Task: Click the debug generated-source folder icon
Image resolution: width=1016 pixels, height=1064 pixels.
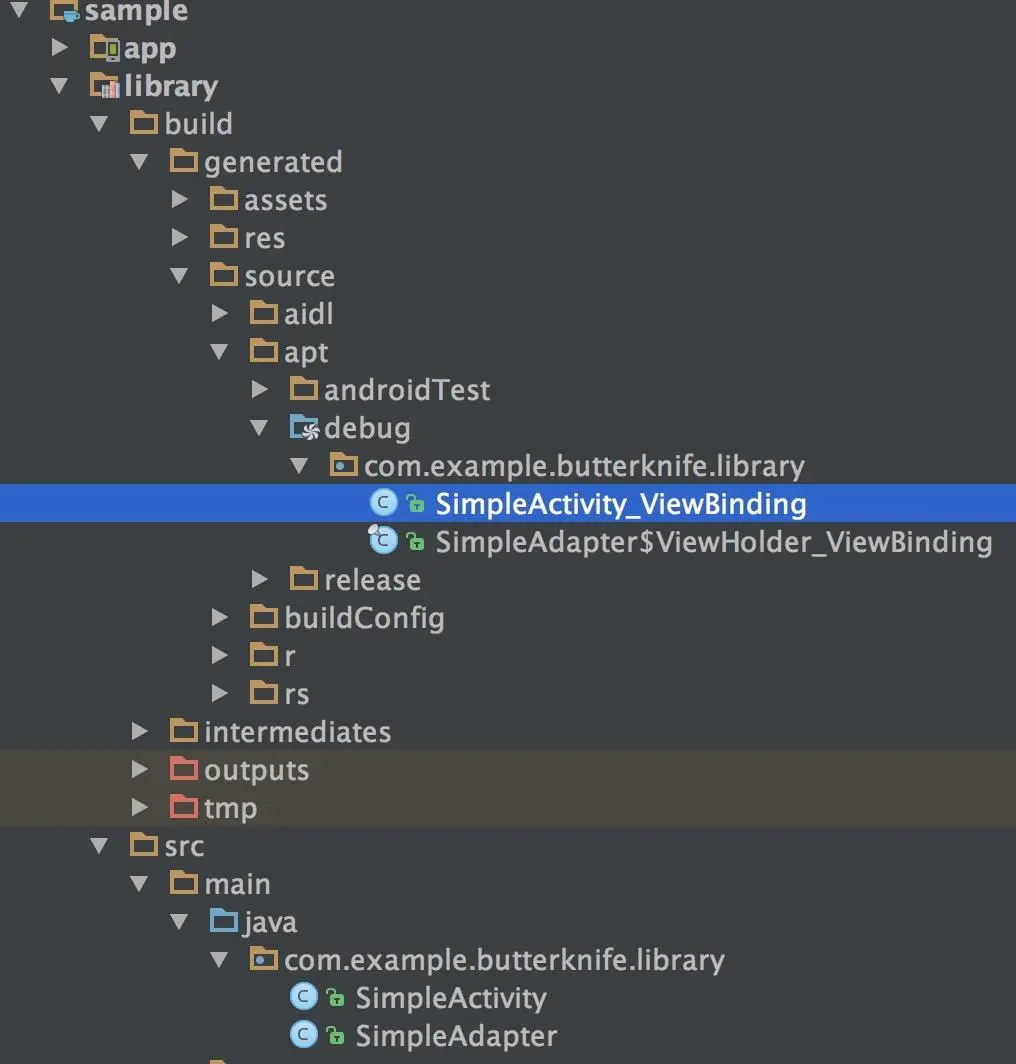Action: [x=305, y=428]
